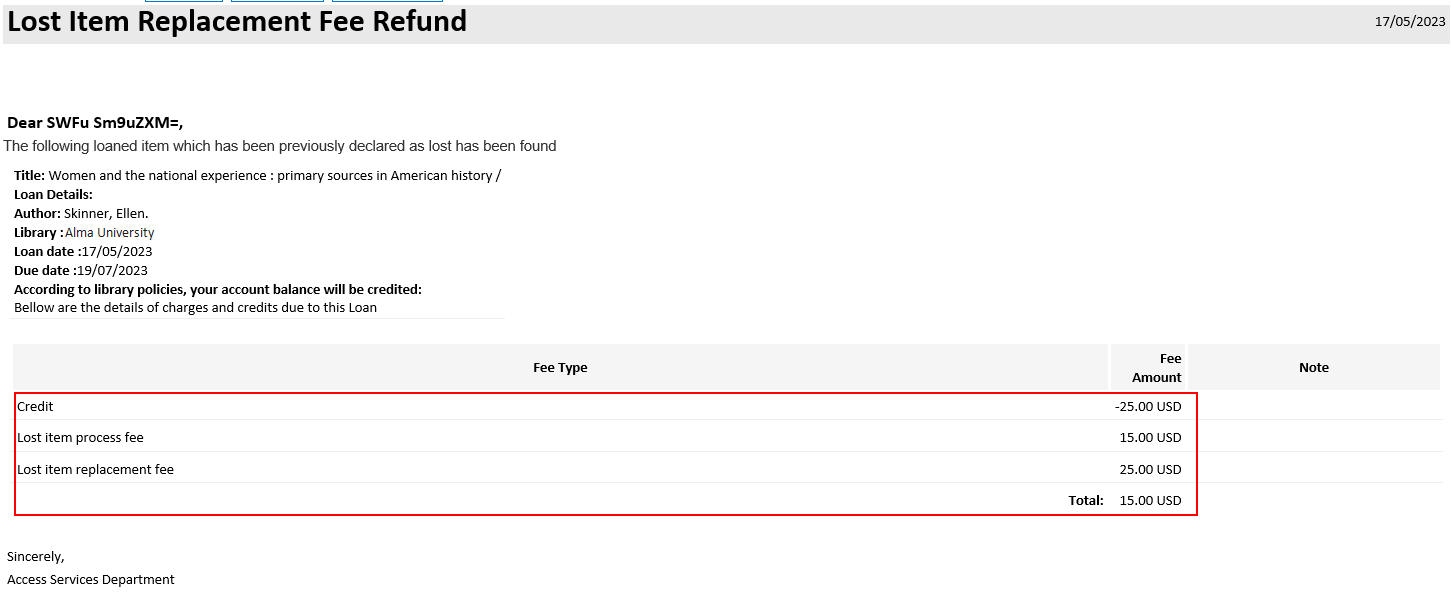
Task: Click the Note column header
Action: coord(1313,368)
